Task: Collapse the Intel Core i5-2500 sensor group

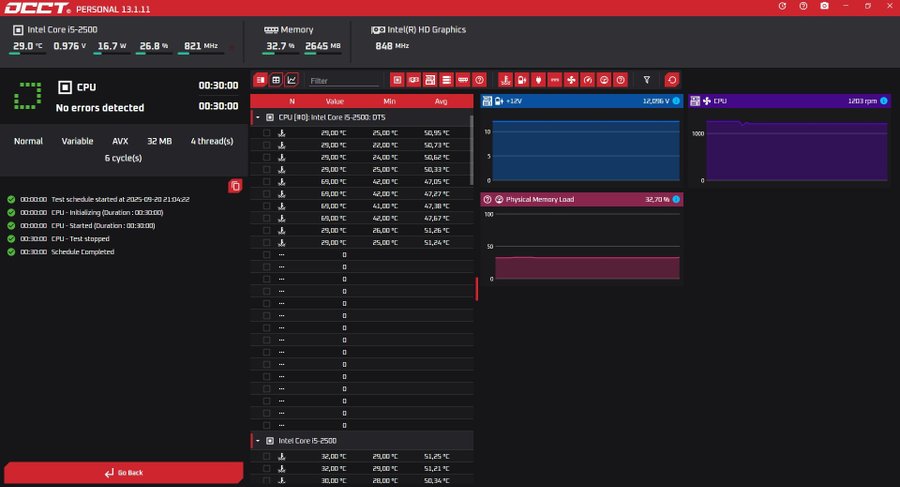Action: pyautogui.click(x=257, y=440)
